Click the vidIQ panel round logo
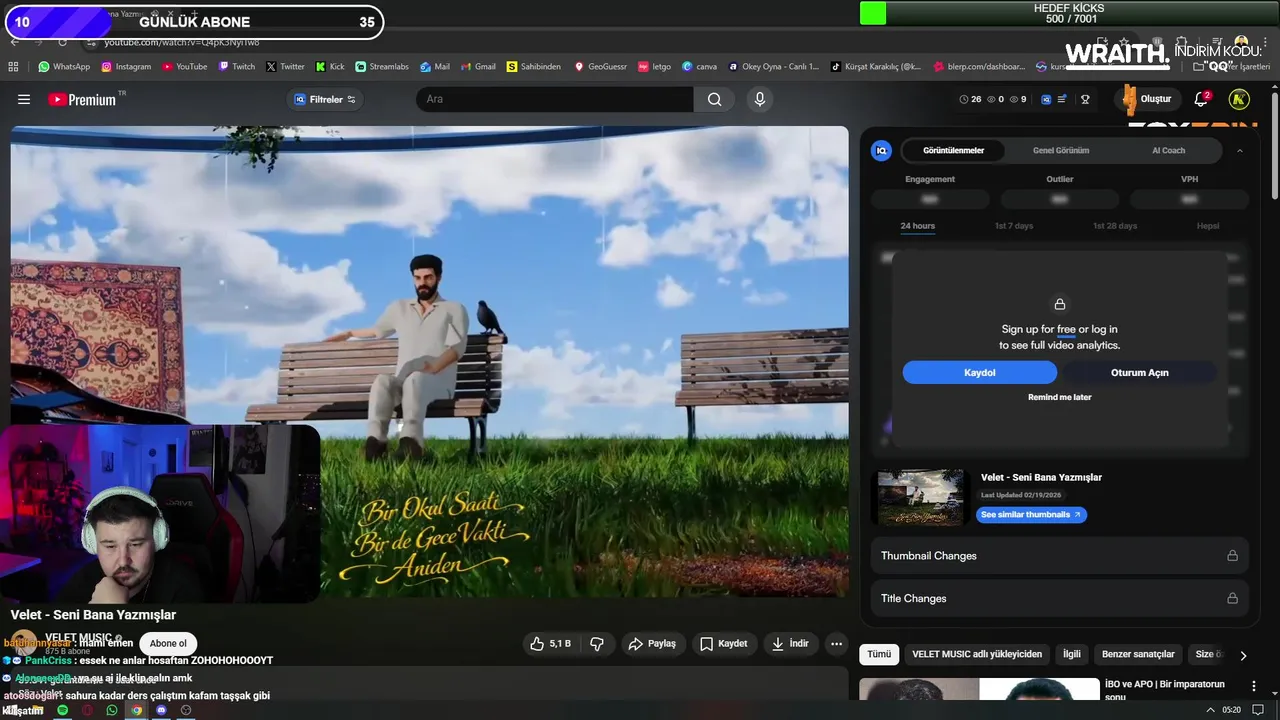 (x=881, y=150)
